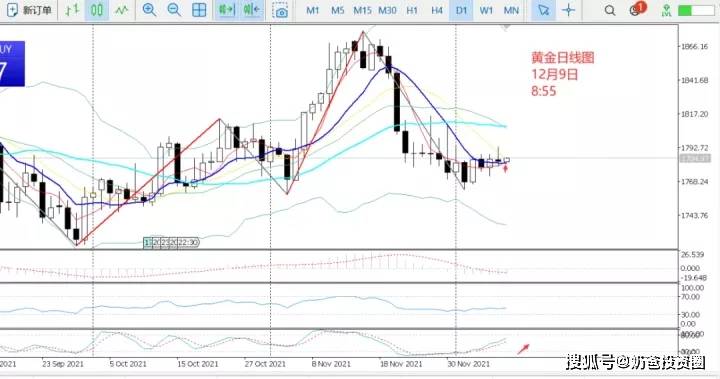Screen dimensions: 720x379
Task: Click the grey current price marker
Action: coord(695,158)
